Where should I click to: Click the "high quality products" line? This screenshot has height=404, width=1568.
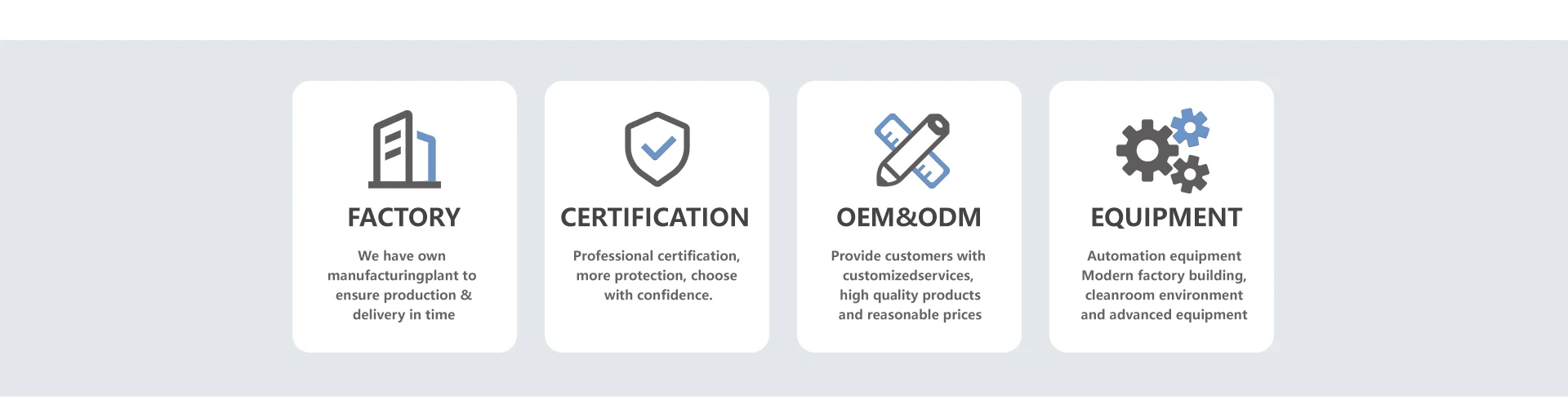pos(910,295)
